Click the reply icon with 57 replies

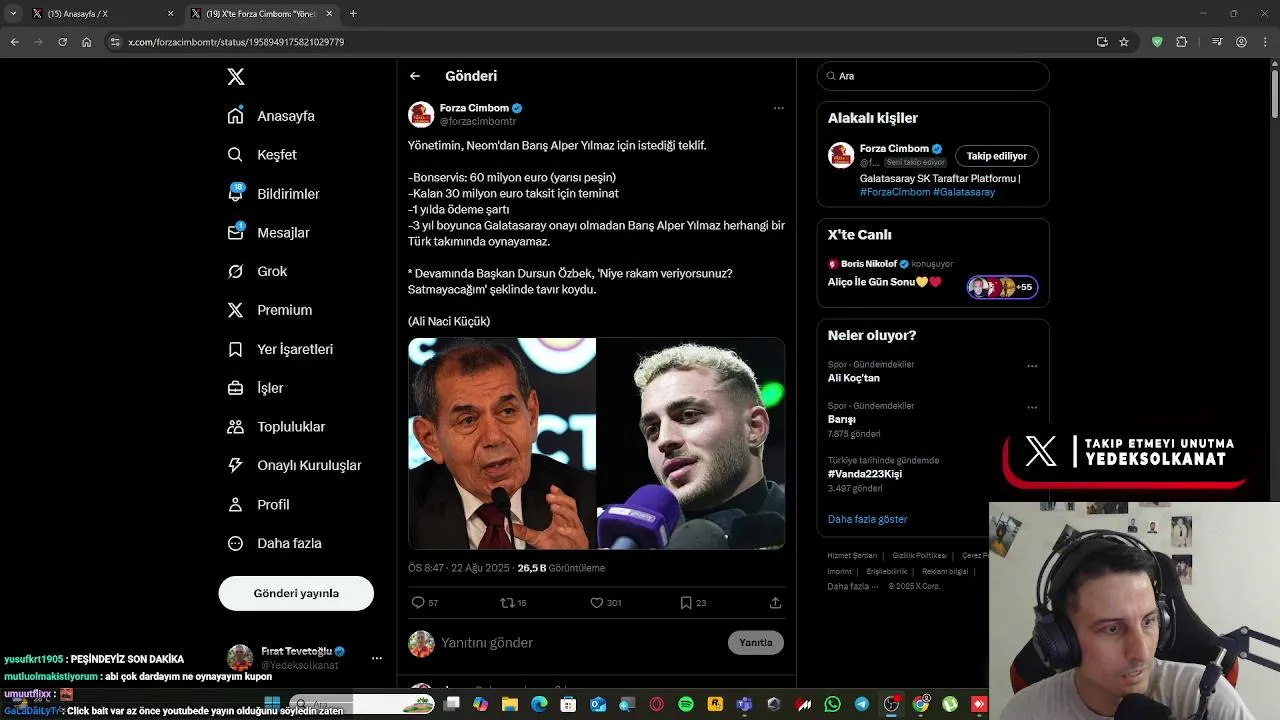click(x=418, y=603)
